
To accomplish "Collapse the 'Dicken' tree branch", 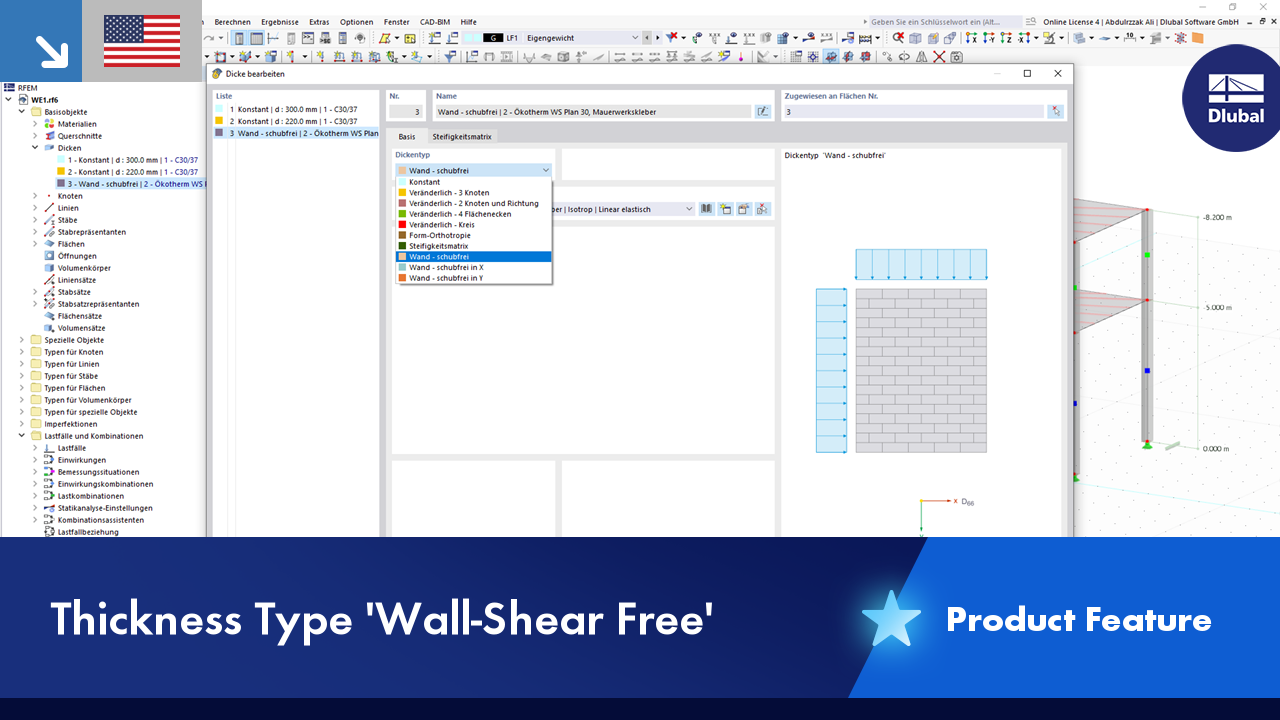I will [x=35, y=147].
